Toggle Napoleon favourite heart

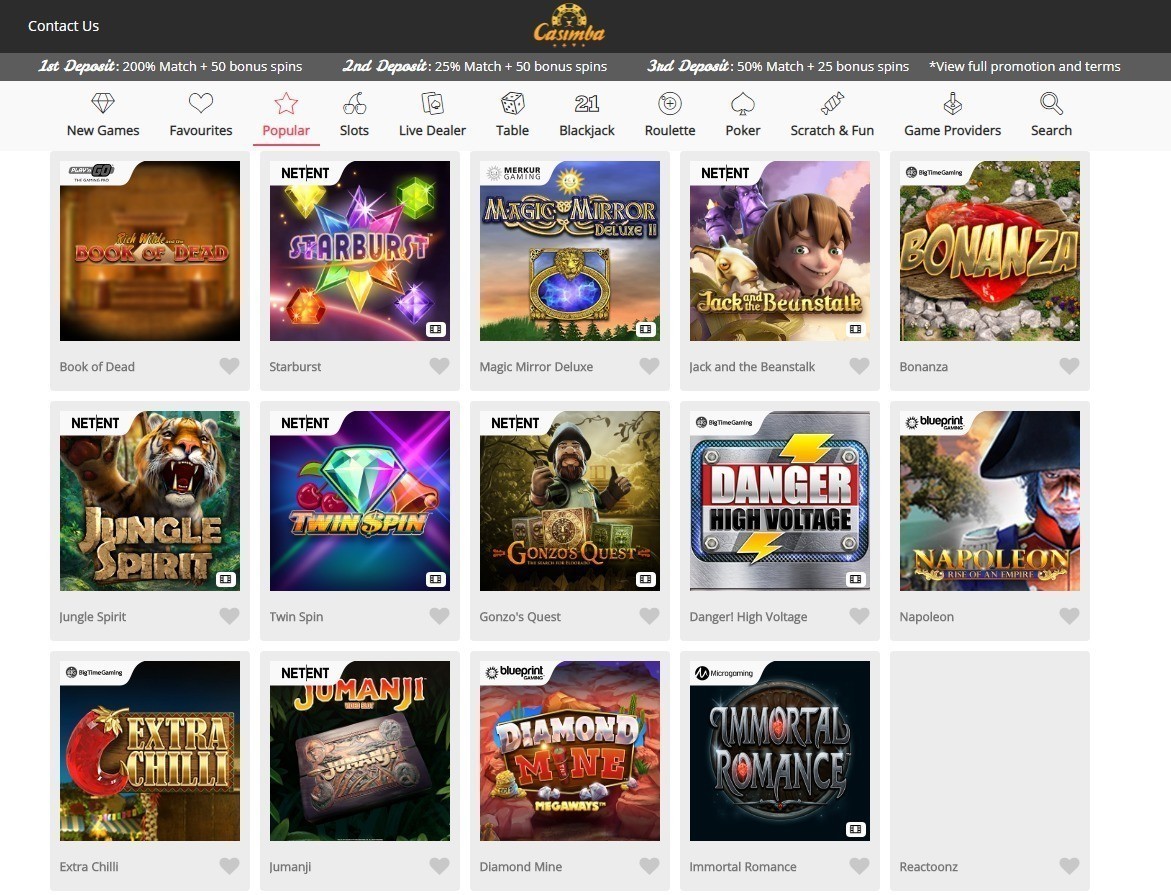tap(1069, 616)
